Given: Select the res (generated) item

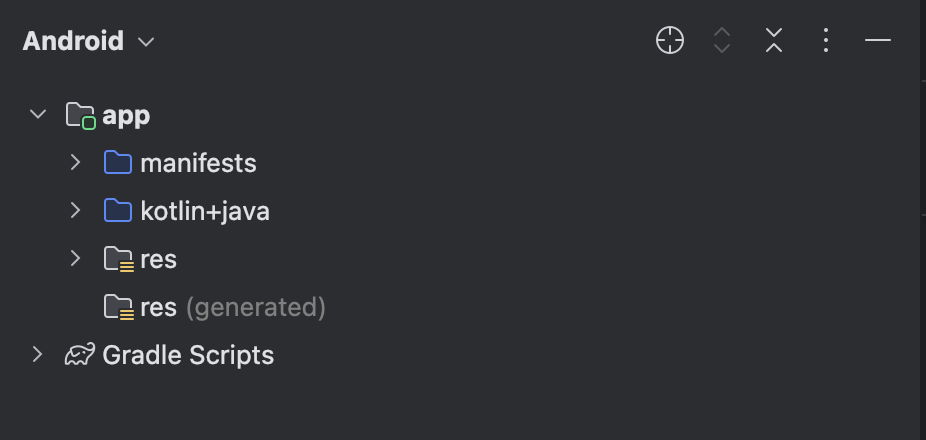Looking at the screenshot, I should (233, 308).
